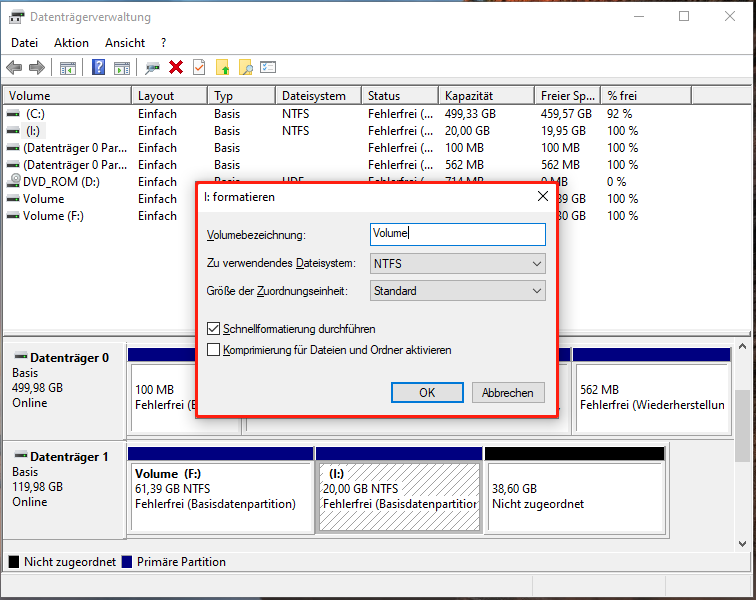The width and height of the screenshot is (756, 600).
Task: Open the Größe der Zuordnungseinheit Standard dropdown
Action: coord(458,291)
